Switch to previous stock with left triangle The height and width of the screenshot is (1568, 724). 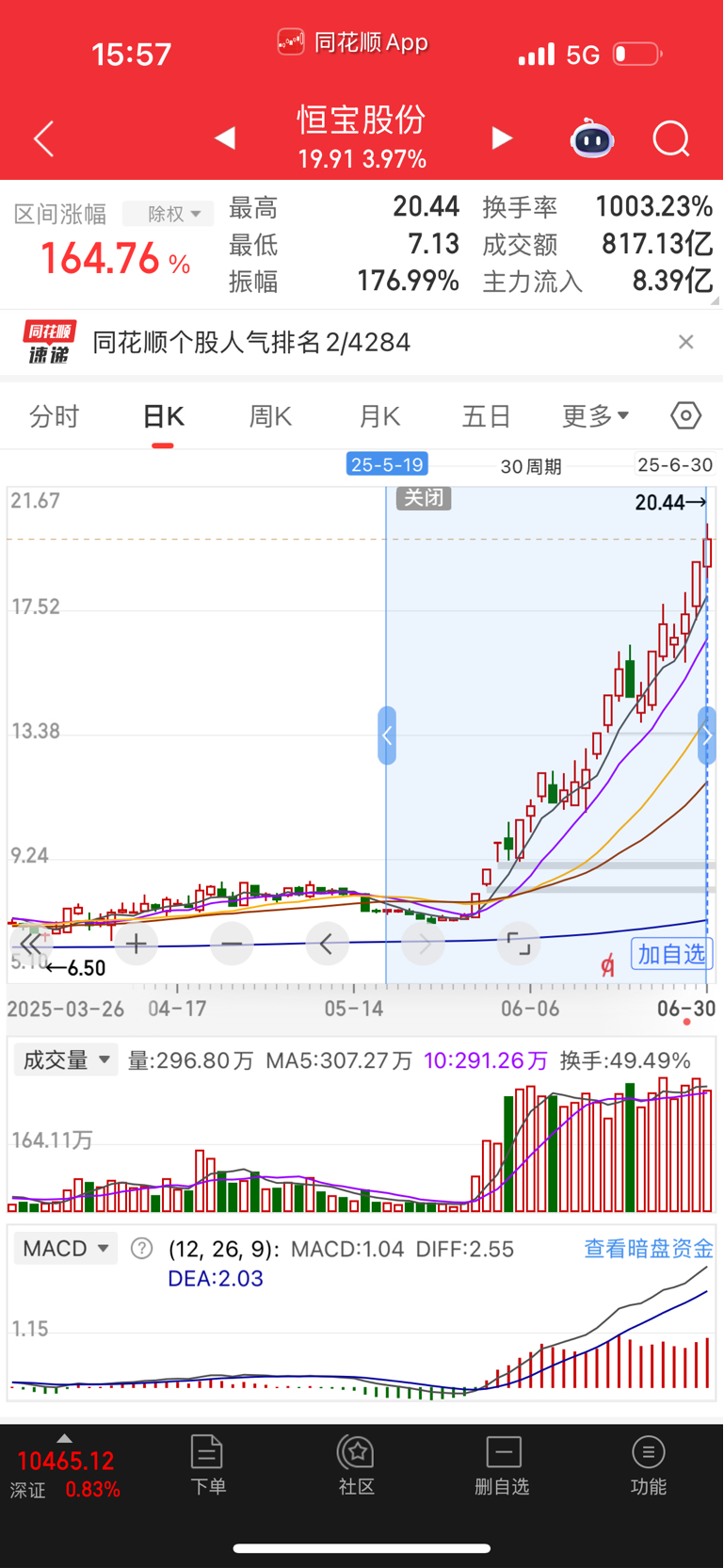point(224,138)
